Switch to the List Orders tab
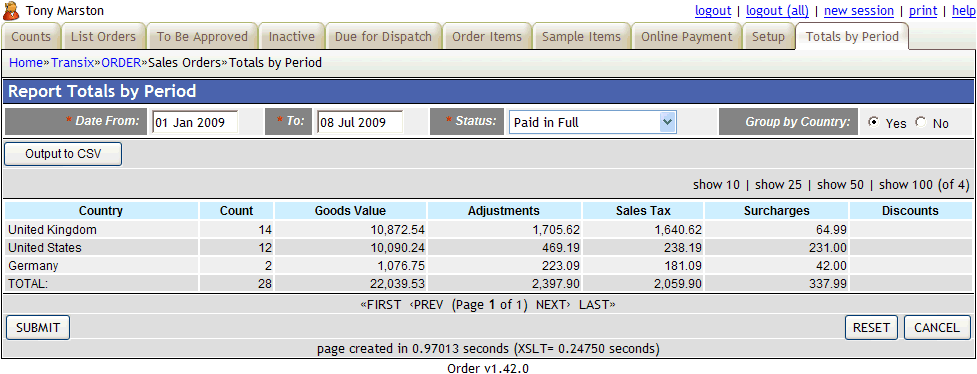The width and height of the screenshot is (977, 374). 103,37
